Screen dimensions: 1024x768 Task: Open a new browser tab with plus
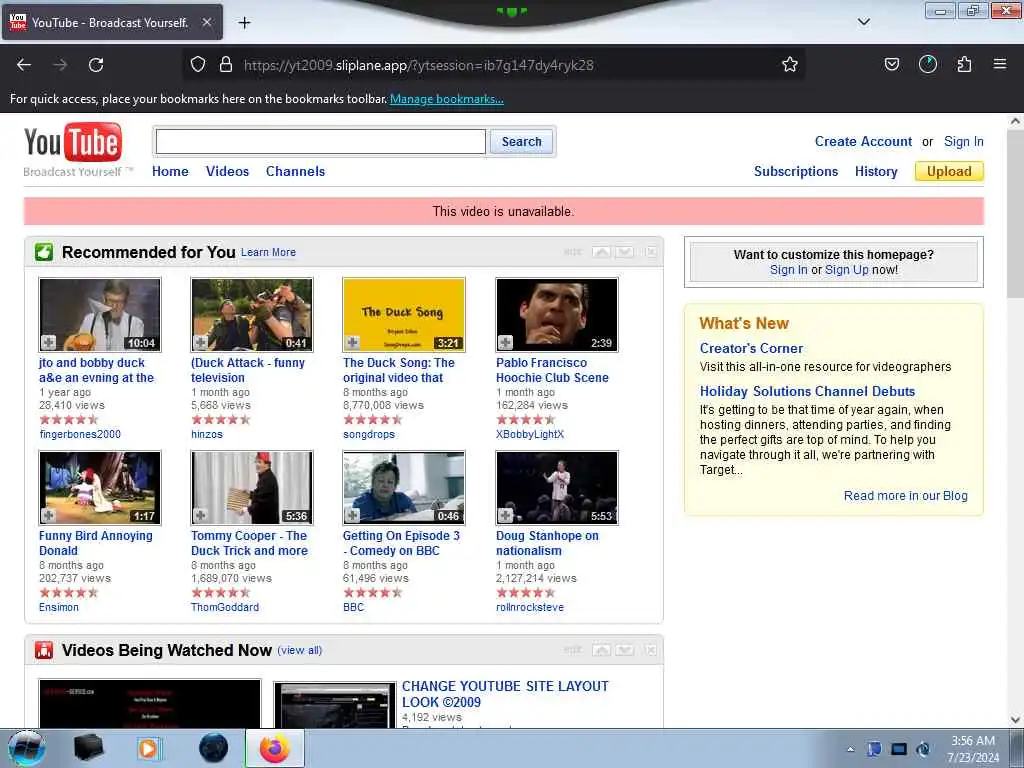(244, 23)
